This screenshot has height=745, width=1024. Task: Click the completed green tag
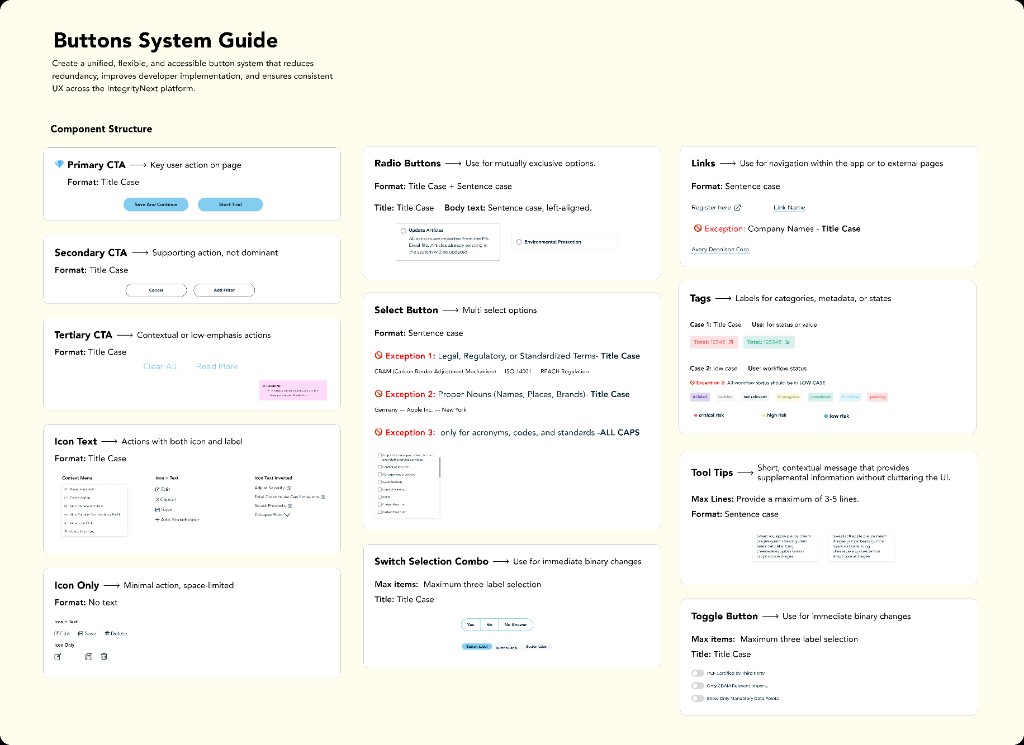click(820, 397)
